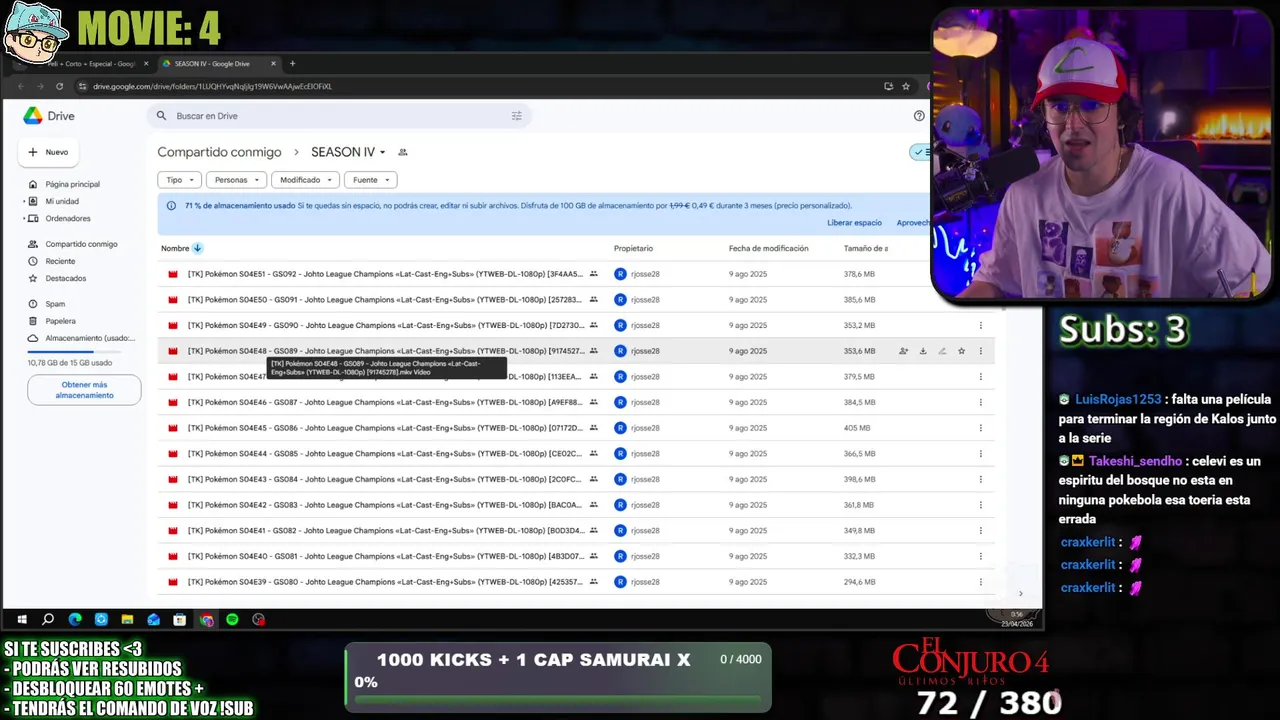1280x720 pixels.
Task: Share the S04E48 GS089 file
Action: (903, 351)
